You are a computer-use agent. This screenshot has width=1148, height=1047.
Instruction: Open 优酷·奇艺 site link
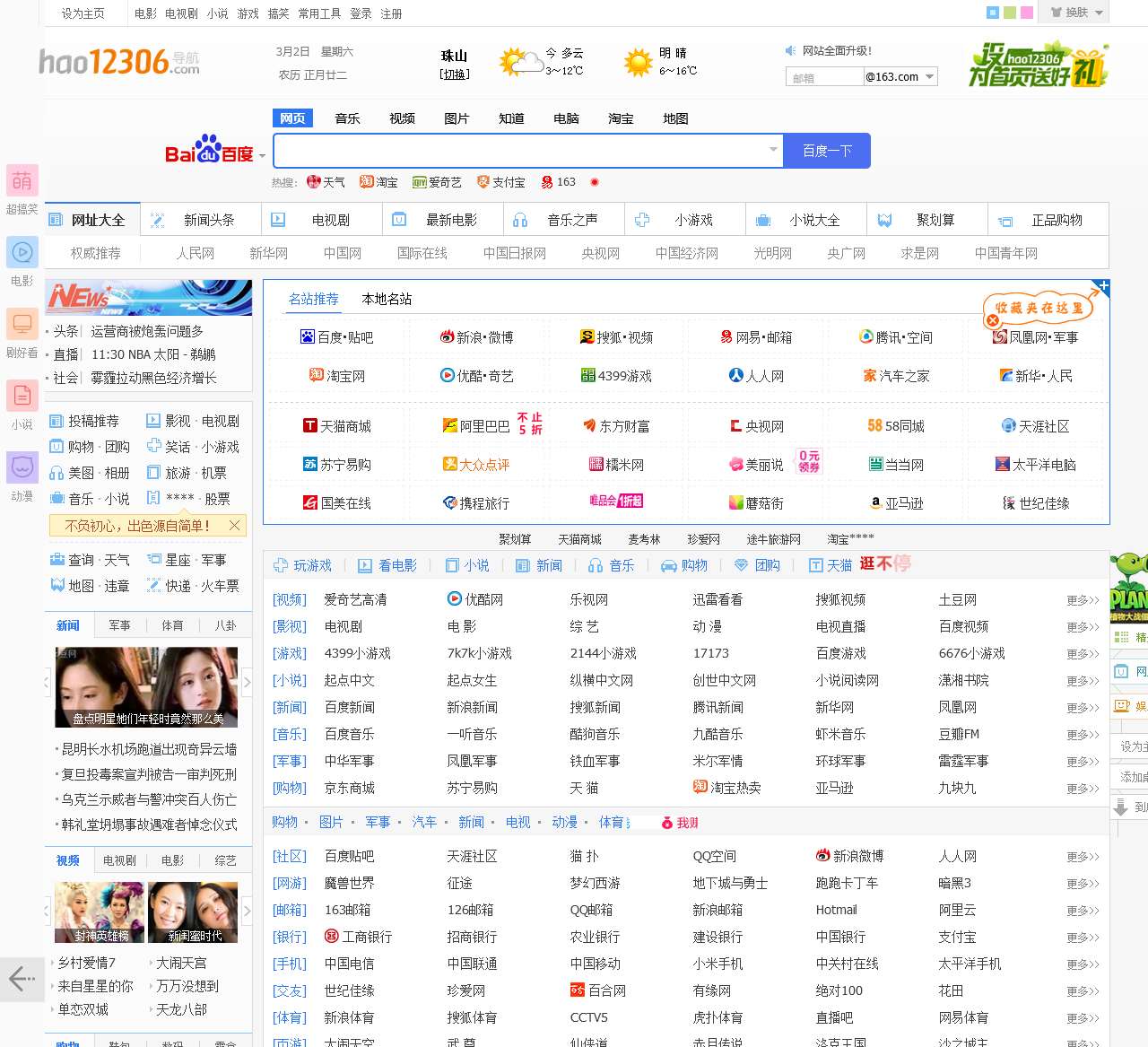476,376
